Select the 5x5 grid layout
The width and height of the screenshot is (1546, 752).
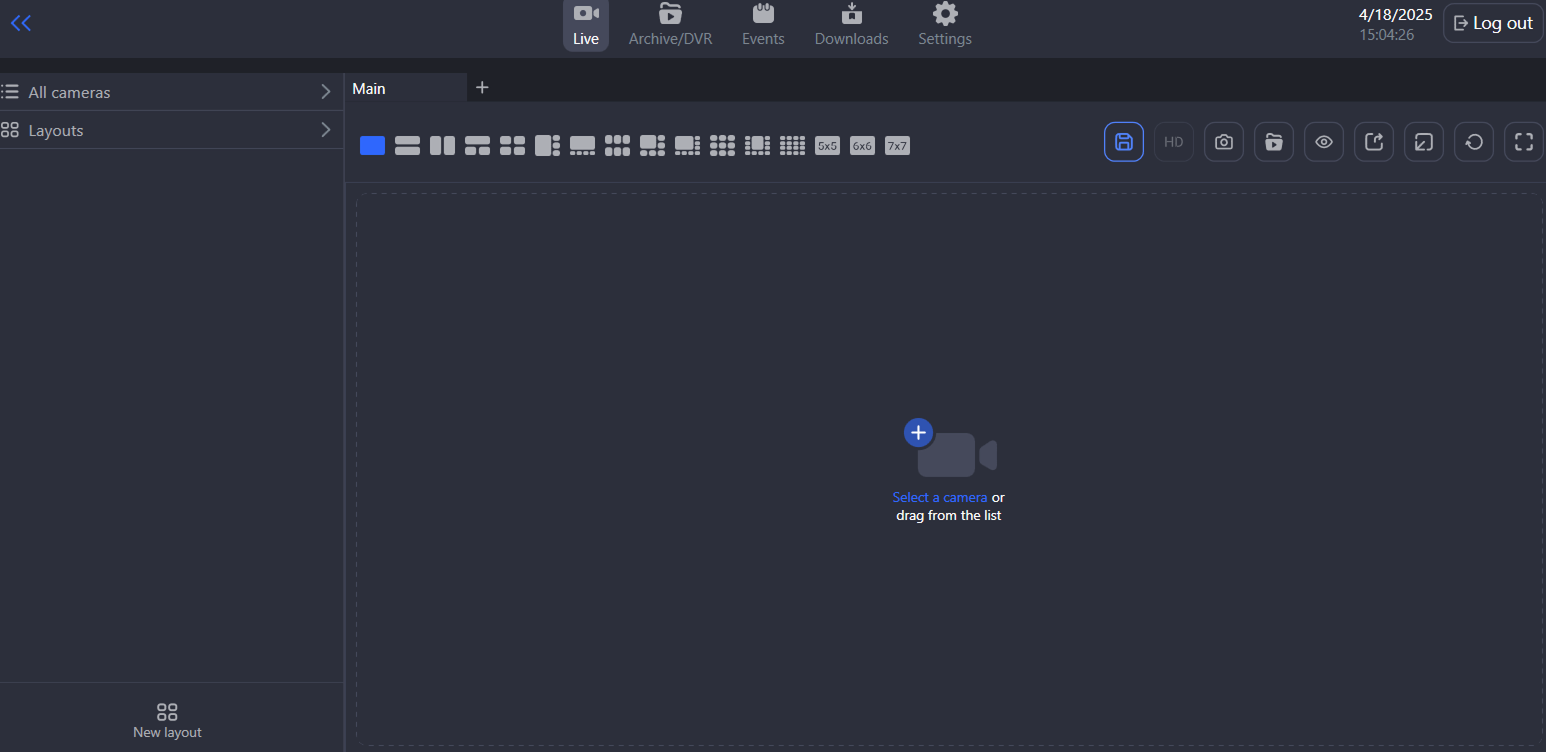coord(827,146)
